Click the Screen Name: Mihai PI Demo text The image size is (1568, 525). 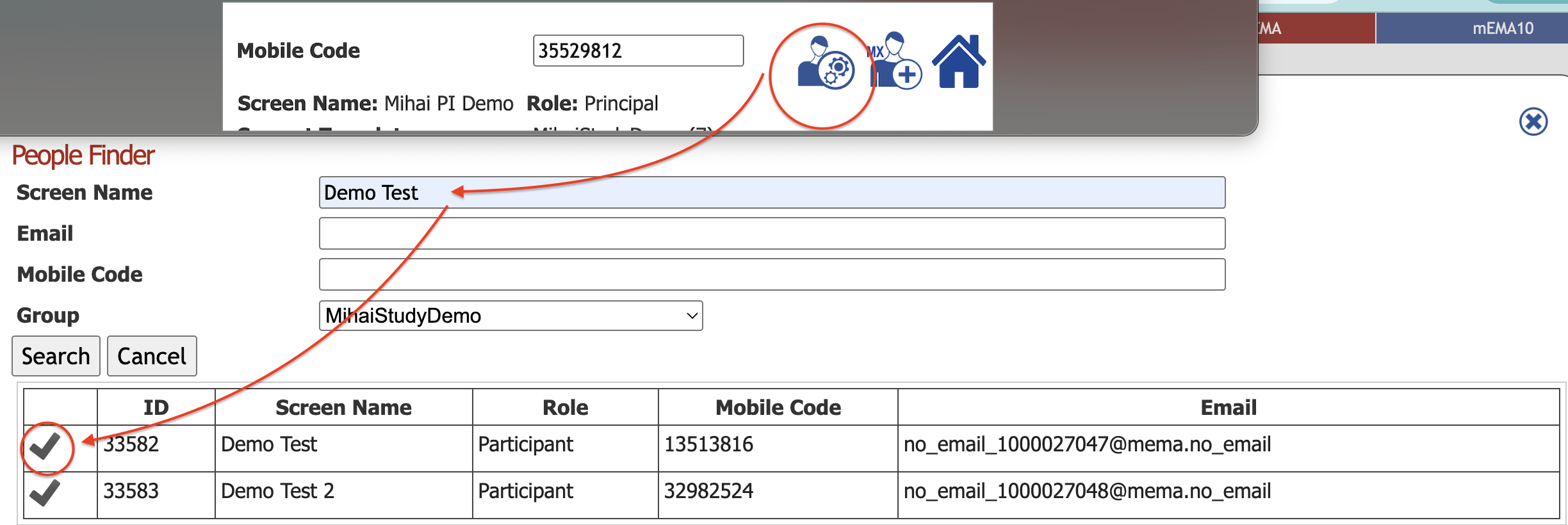(x=375, y=104)
